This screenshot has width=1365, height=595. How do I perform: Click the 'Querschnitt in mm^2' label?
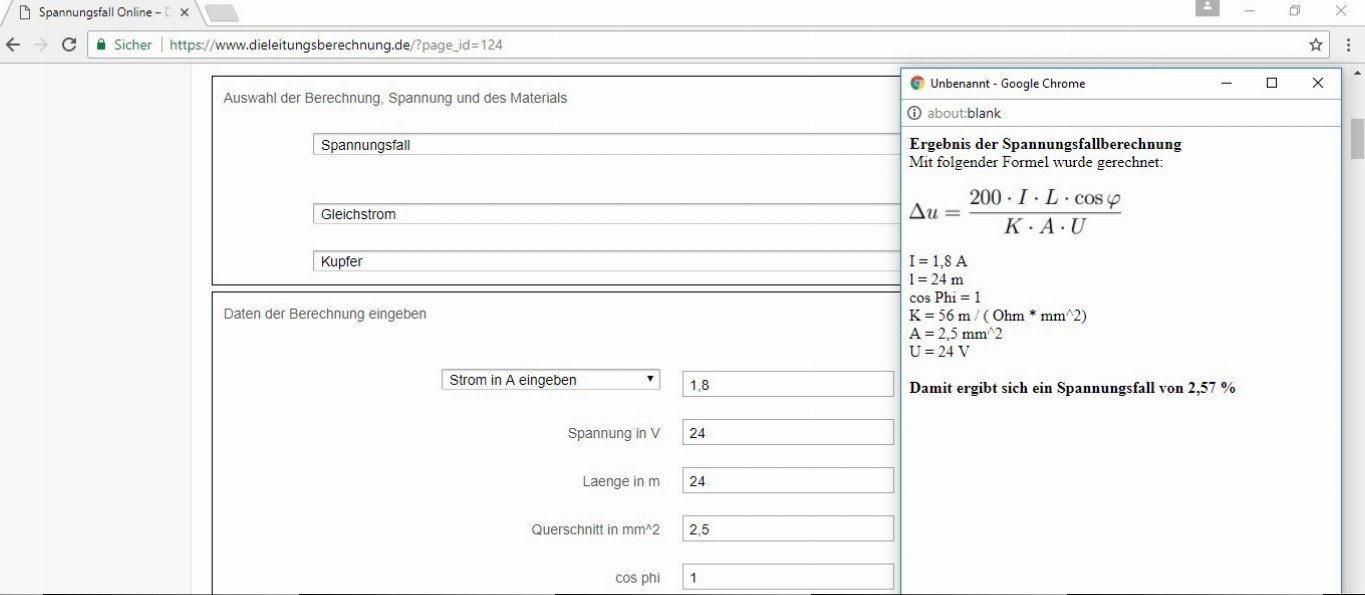coord(596,530)
